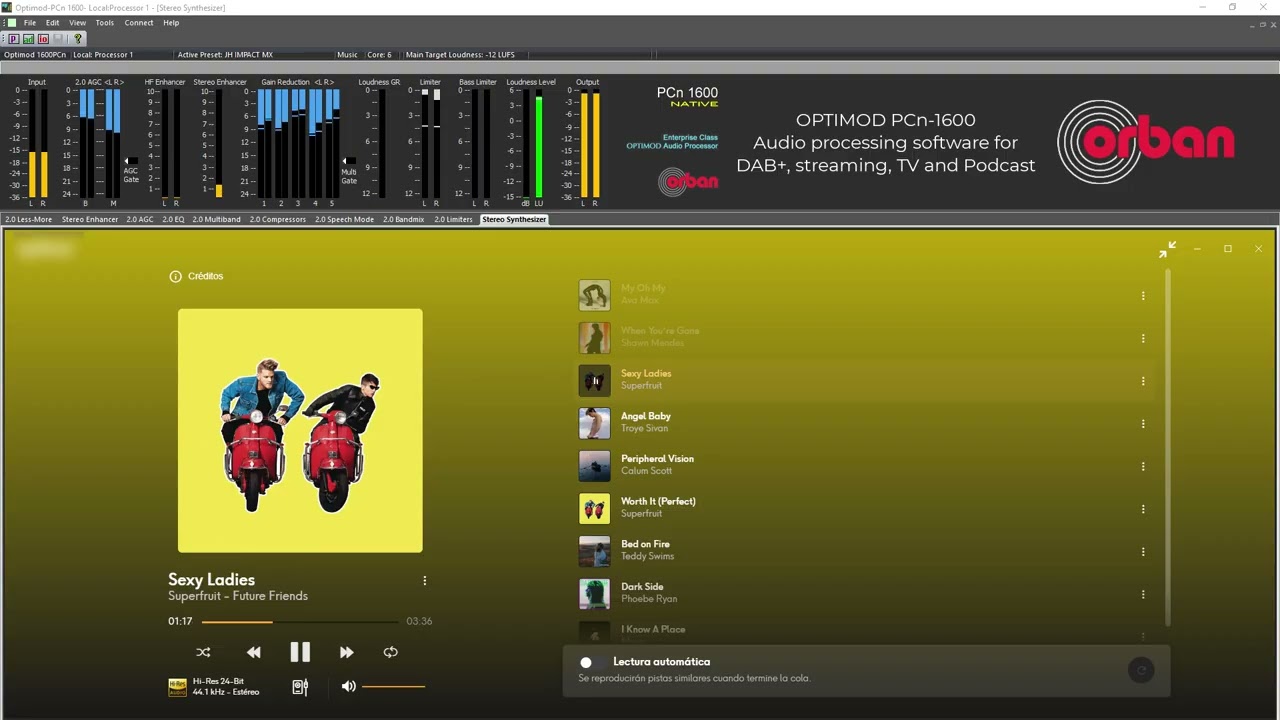Click Active Preset JH IMPACT MX status

coord(225,55)
